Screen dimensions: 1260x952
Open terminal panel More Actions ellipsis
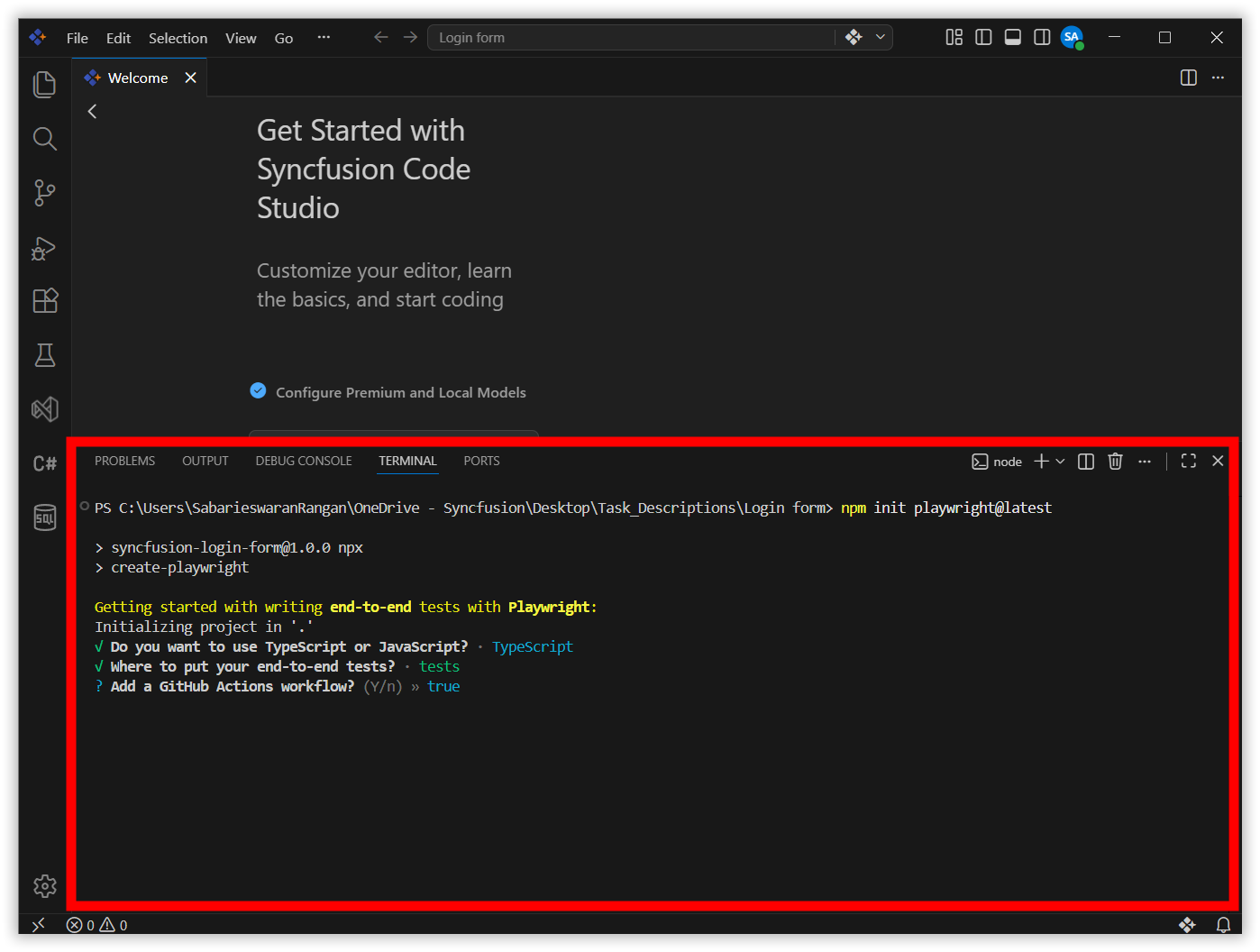click(1145, 461)
